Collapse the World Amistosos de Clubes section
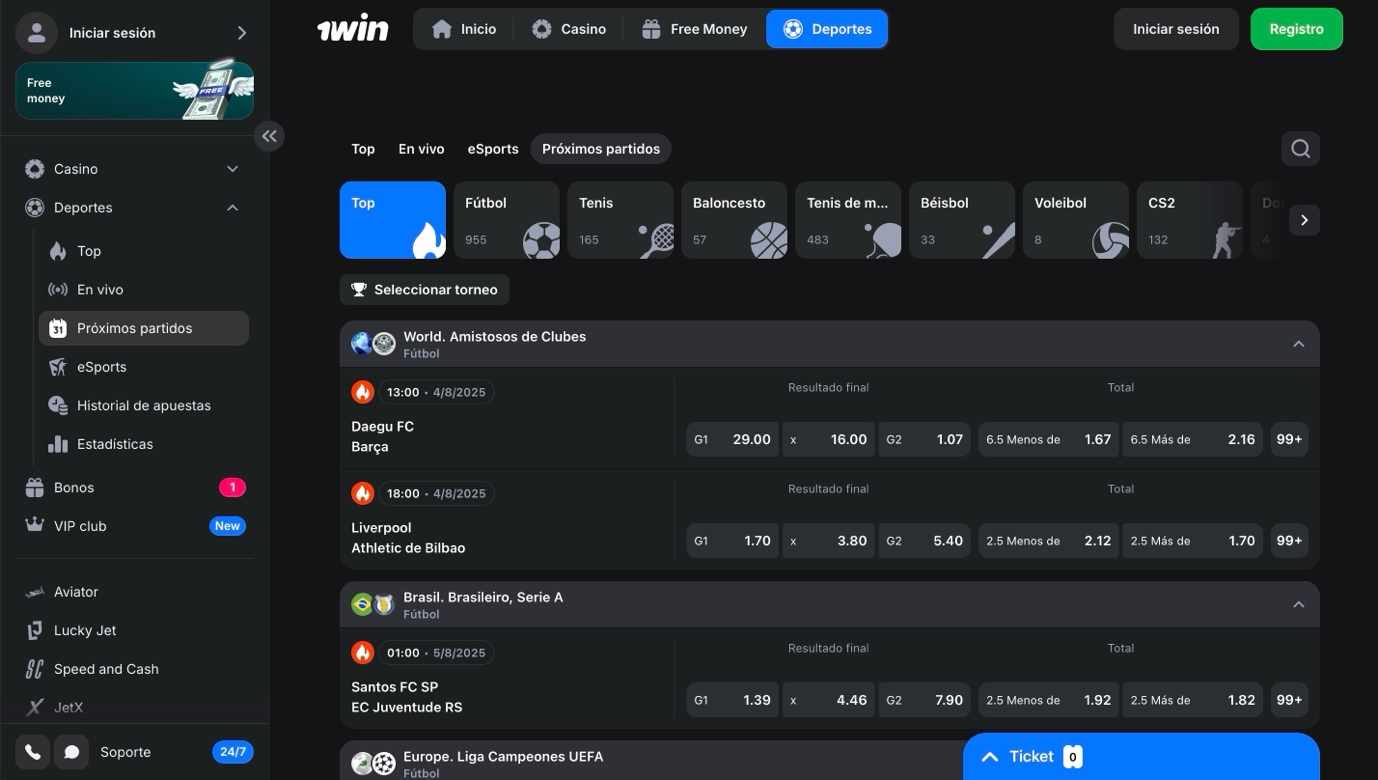Viewport: 1378px width, 780px height. pos(1296,341)
